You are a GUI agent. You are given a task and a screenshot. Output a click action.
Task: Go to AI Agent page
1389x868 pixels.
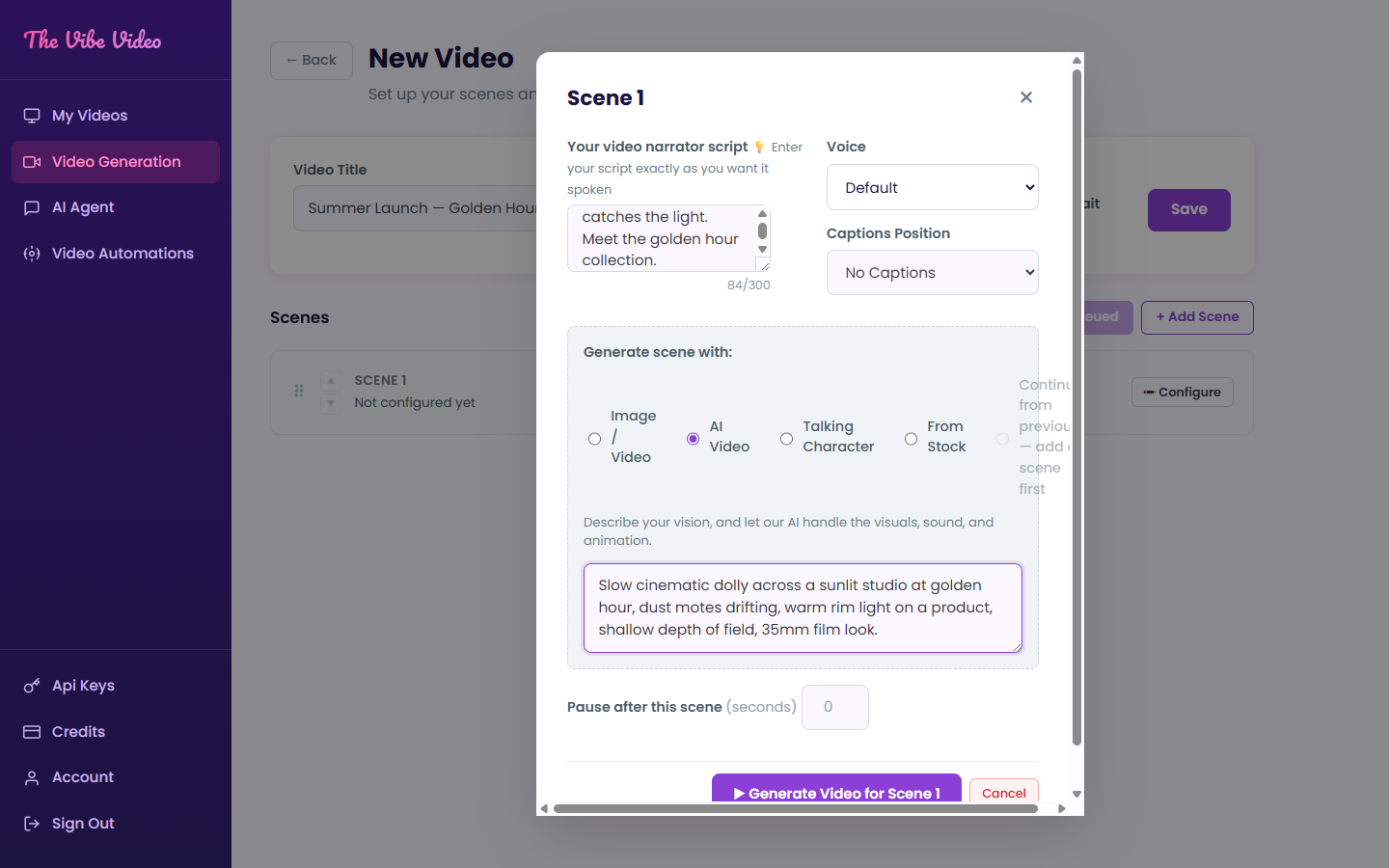[116, 207]
